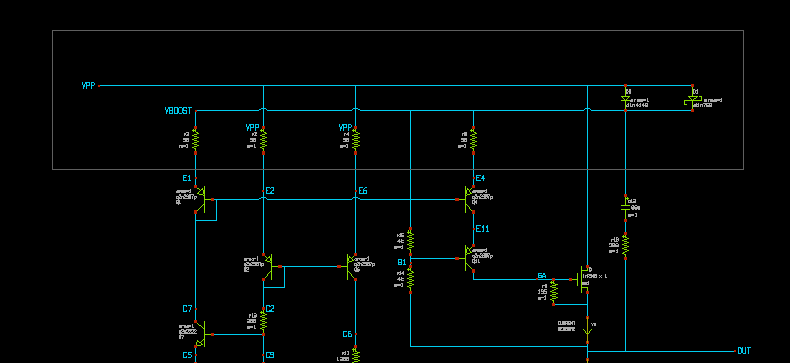
Task: Select the resistor just above the B1 label
Action: [x=411, y=241]
